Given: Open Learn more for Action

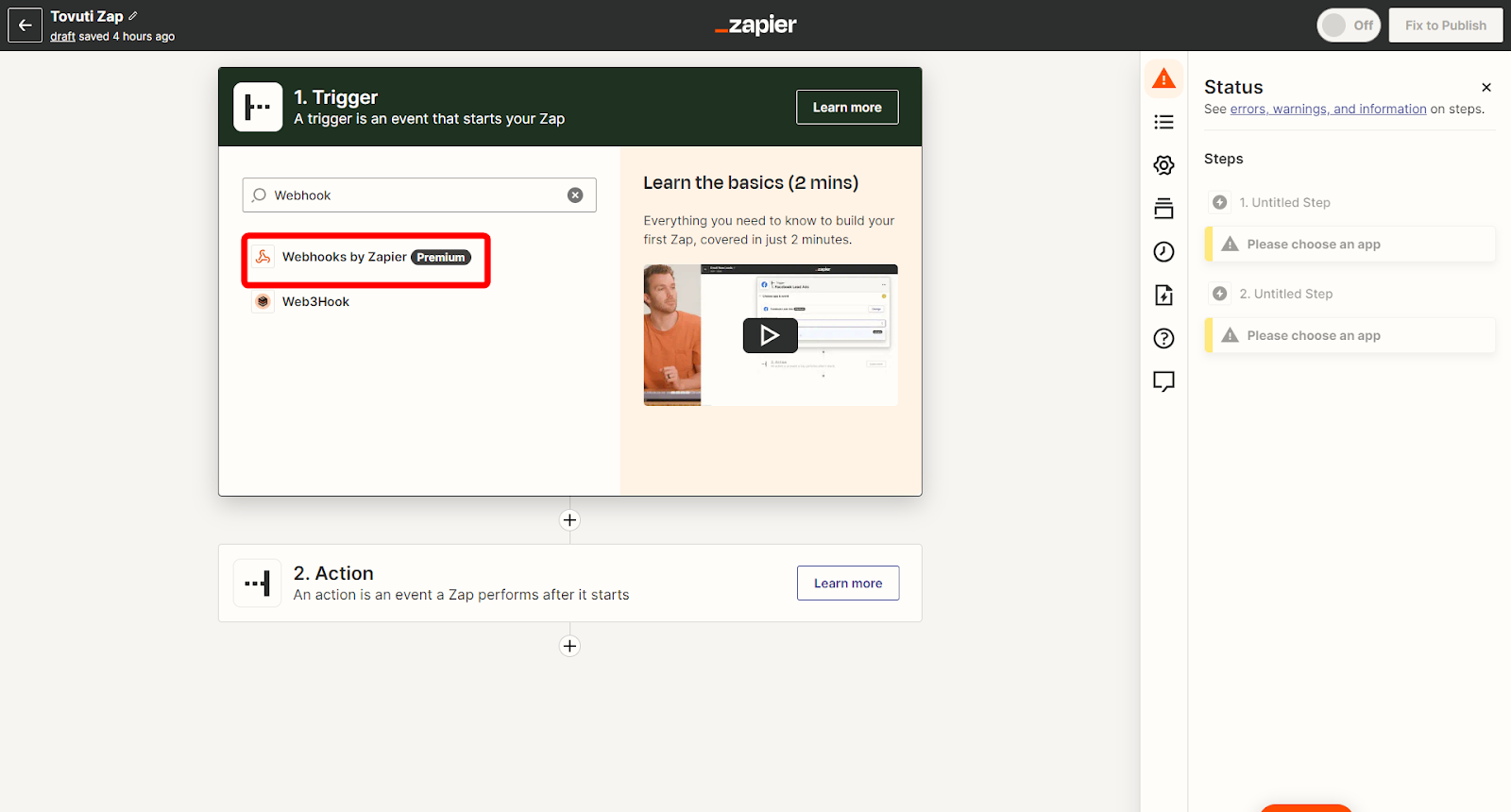Looking at the screenshot, I should pos(848,584).
